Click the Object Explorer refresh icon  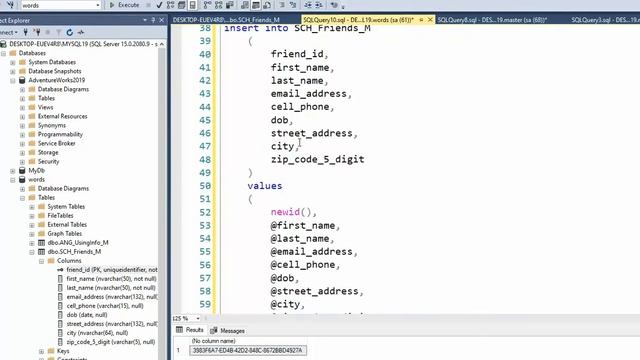click(69, 32)
